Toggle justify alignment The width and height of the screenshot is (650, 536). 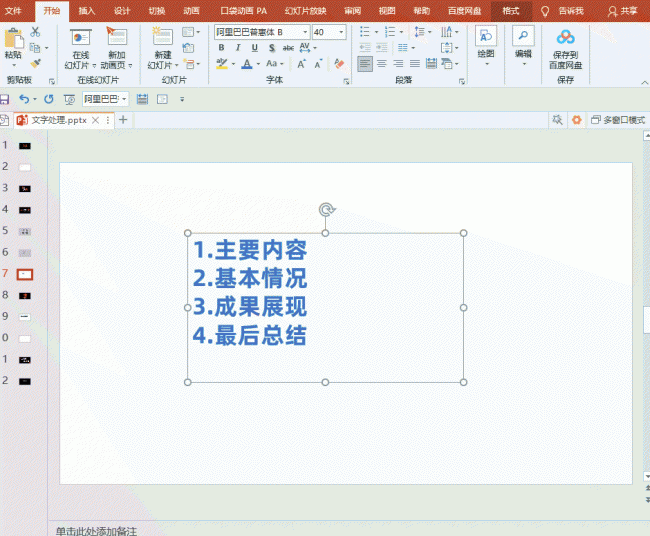[x=415, y=64]
